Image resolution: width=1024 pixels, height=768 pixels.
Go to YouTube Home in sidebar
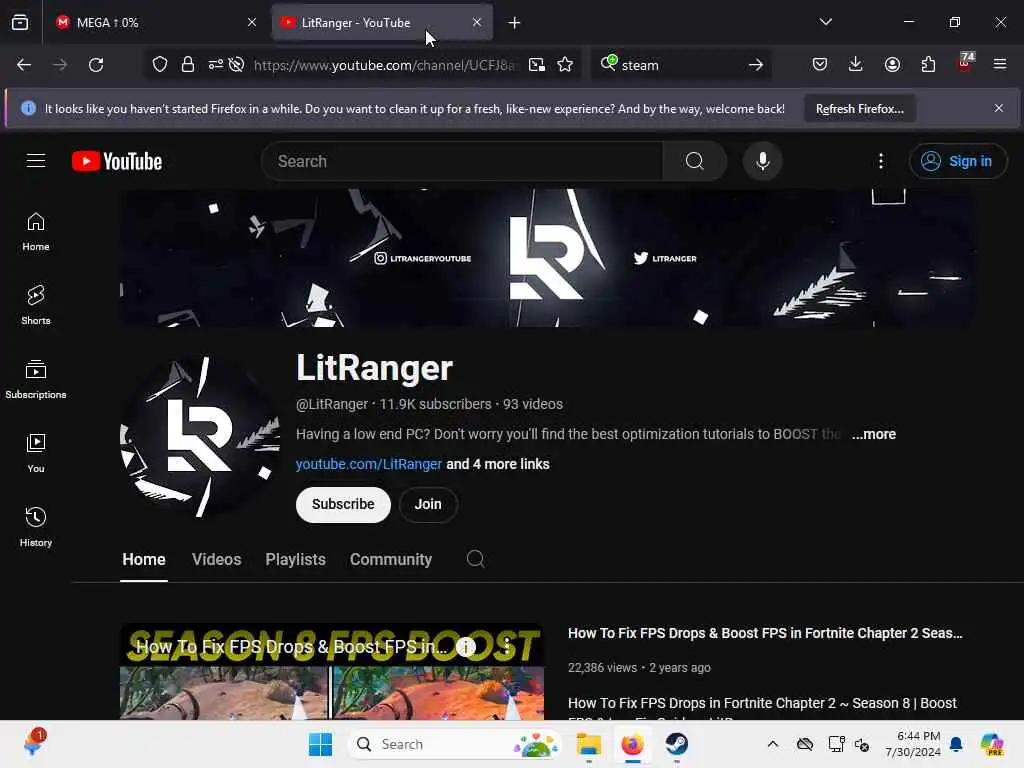[36, 232]
